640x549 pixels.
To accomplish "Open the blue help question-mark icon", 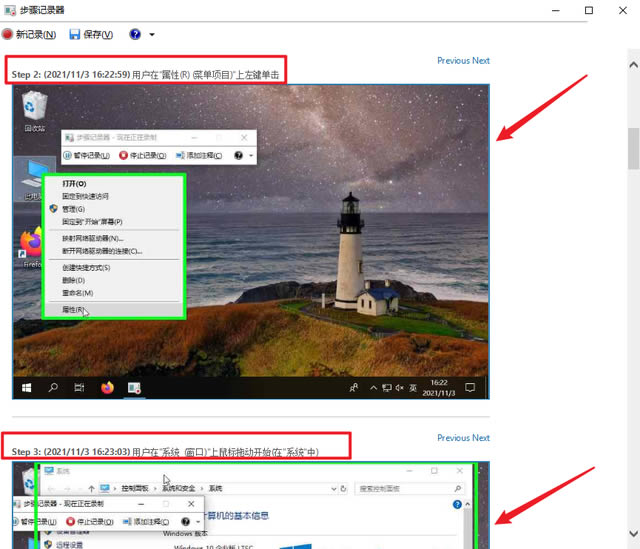I will [135, 34].
